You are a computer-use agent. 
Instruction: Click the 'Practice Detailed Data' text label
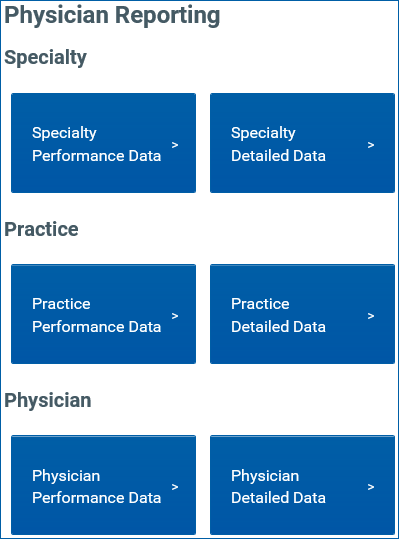pos(278,315)
